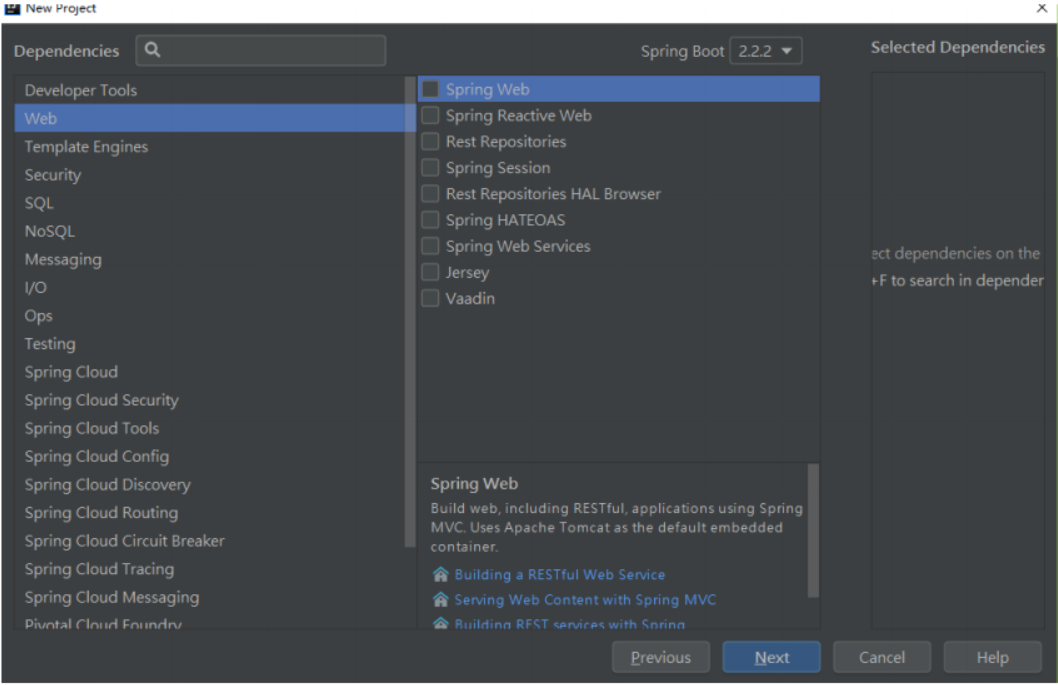Click the description panel scrollbar
The image size is (1058, 685).
point(813,530)
